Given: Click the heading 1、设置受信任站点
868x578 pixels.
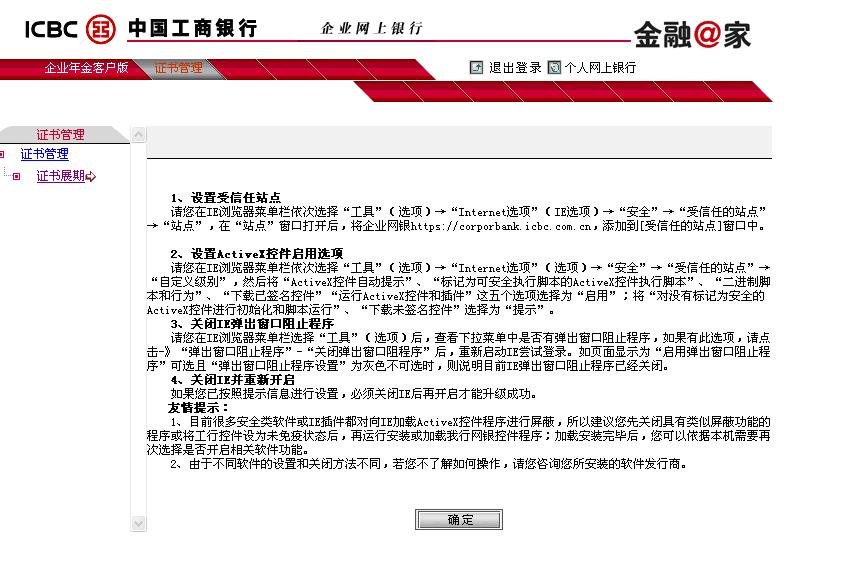Looking at the screenshot, I should (x=225, y=198).
